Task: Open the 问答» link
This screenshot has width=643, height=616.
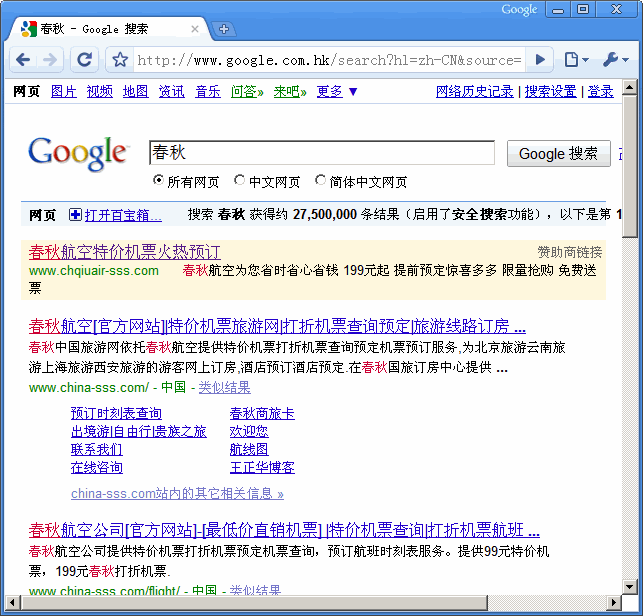Action: (247, 91)
